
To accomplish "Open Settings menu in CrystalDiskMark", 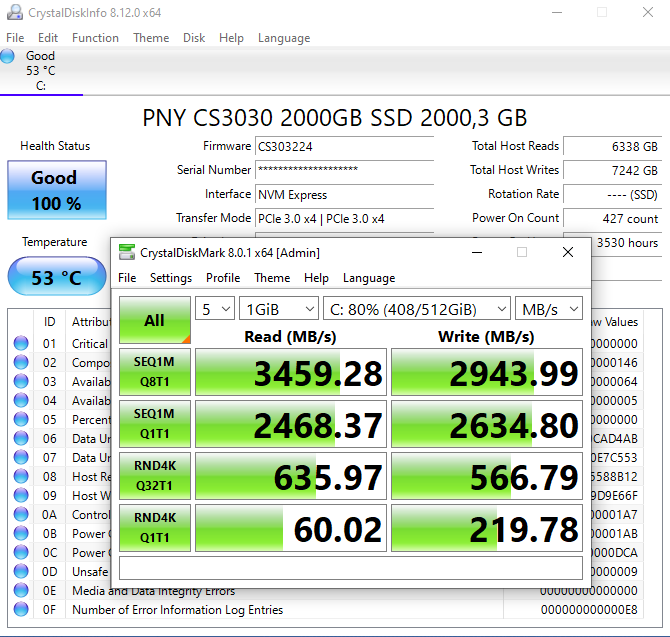I will pyautogui.click(x=170, y=278).
